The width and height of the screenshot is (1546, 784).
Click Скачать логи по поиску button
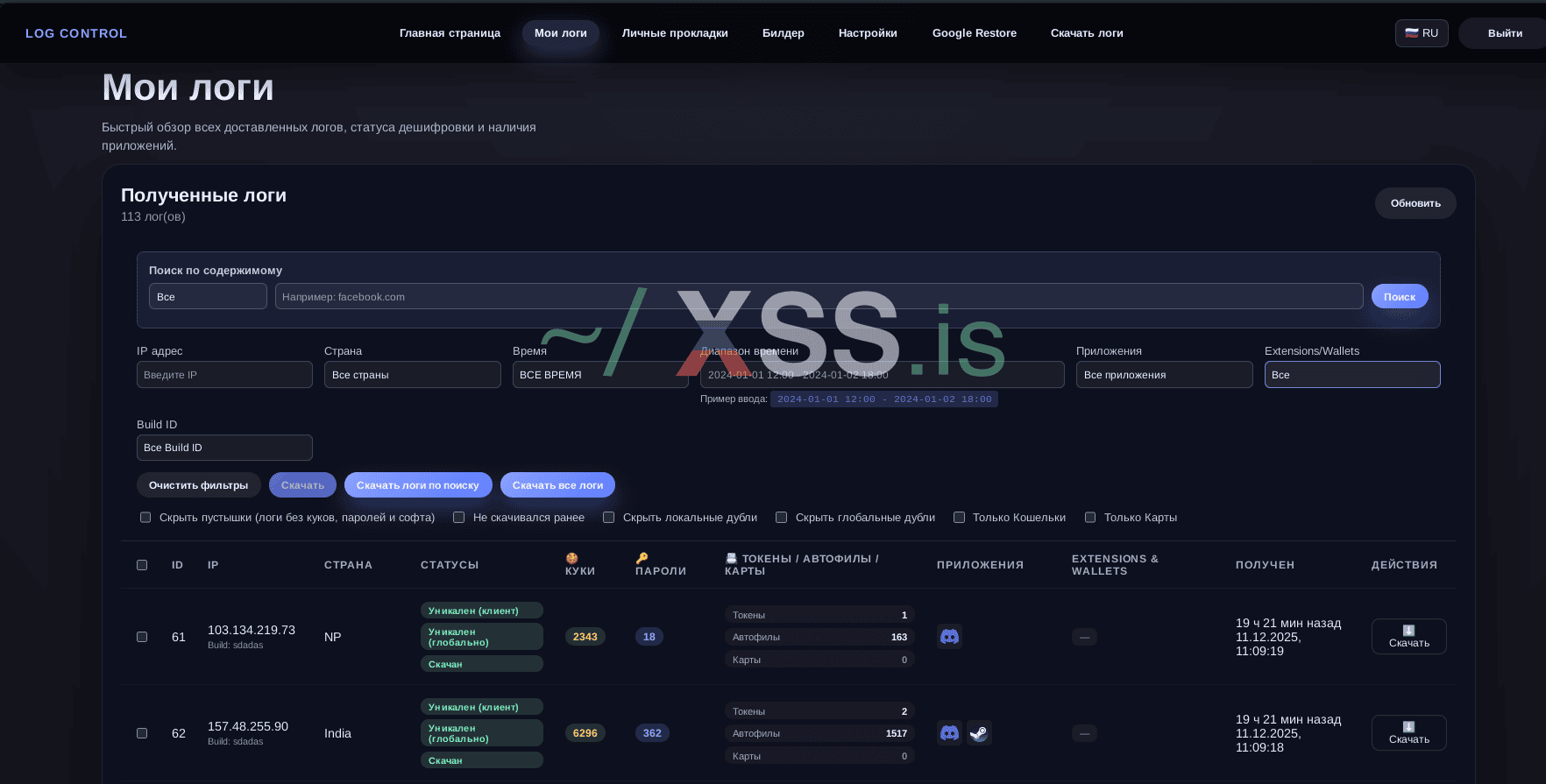418,485
